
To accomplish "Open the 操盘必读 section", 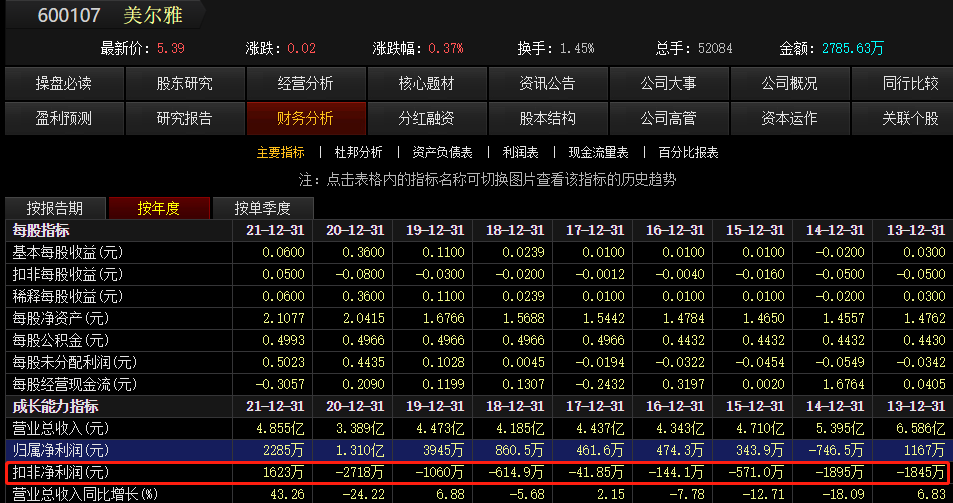I will [64, 83].
